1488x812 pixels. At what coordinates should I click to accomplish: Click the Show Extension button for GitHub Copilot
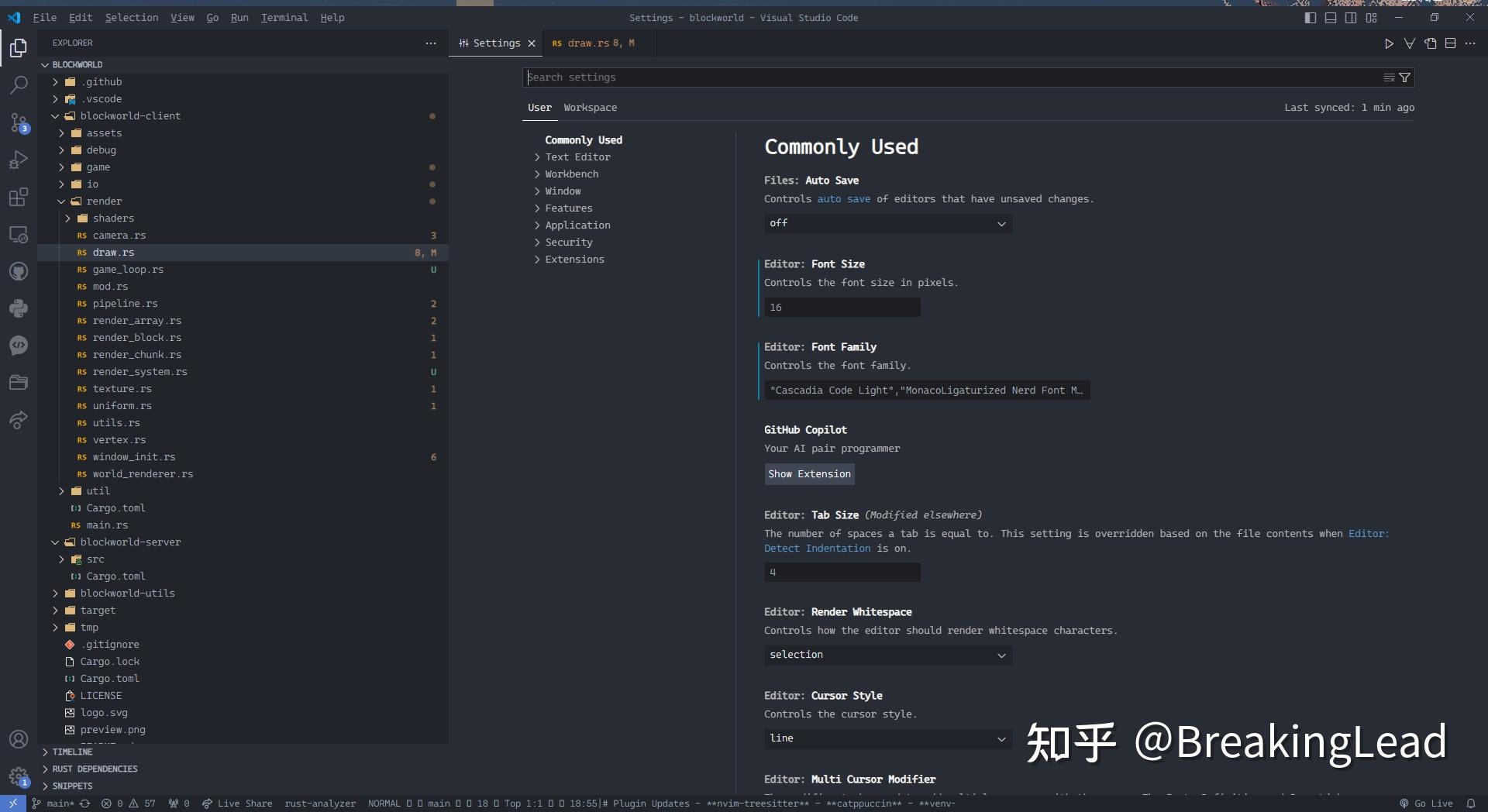[808, 473]
